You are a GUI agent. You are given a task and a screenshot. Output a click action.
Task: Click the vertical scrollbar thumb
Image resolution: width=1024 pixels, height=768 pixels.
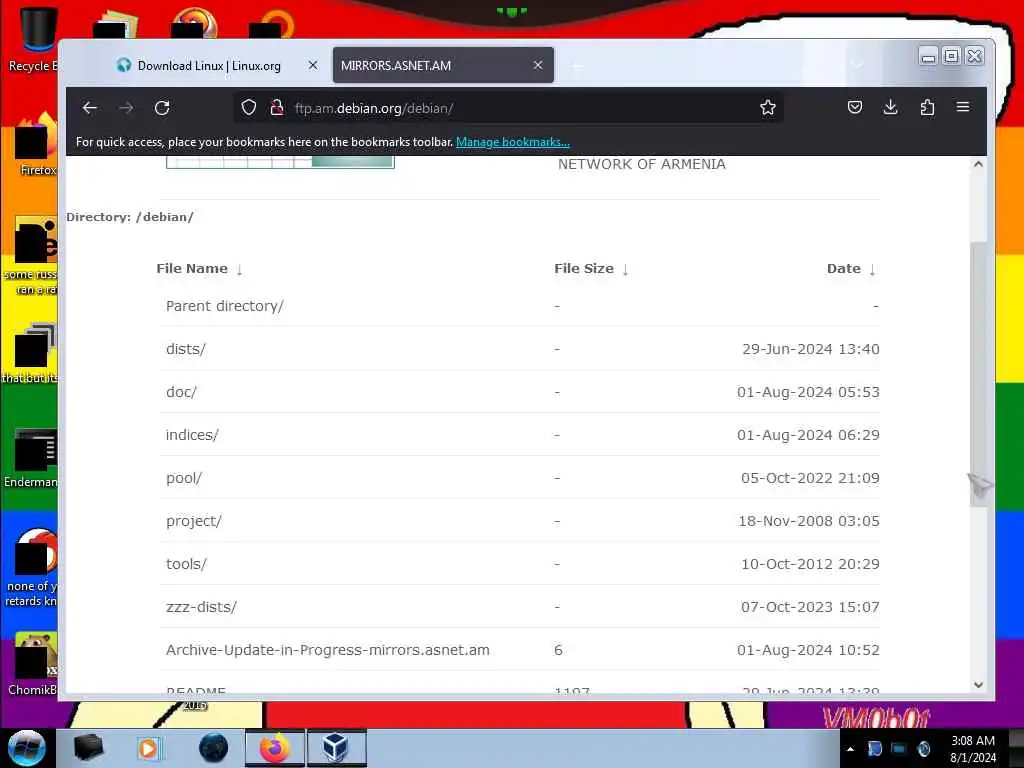point(978,374)
